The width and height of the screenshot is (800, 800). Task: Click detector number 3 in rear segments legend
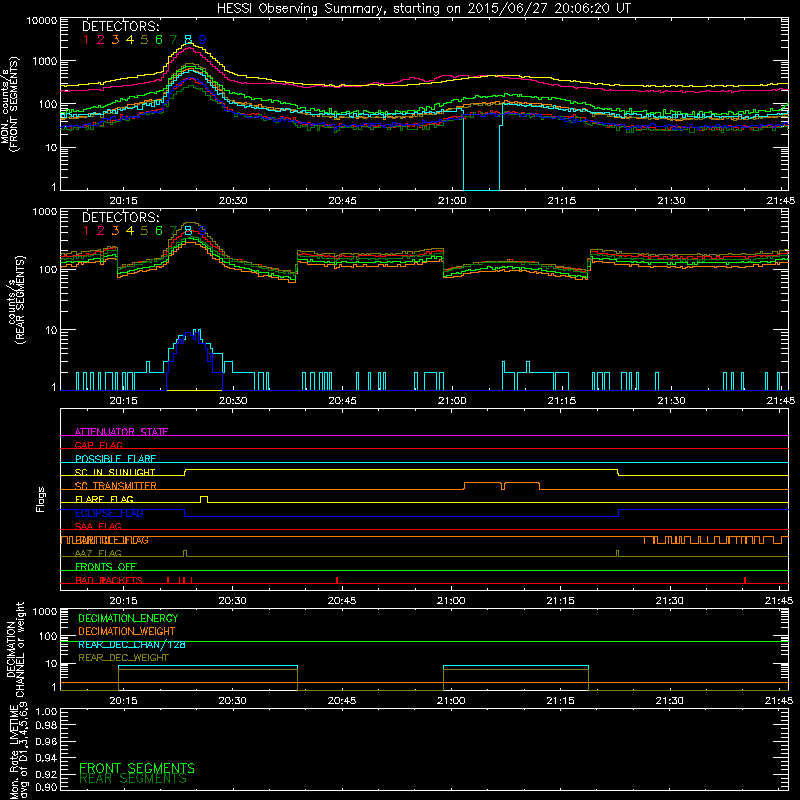point(115,231)
